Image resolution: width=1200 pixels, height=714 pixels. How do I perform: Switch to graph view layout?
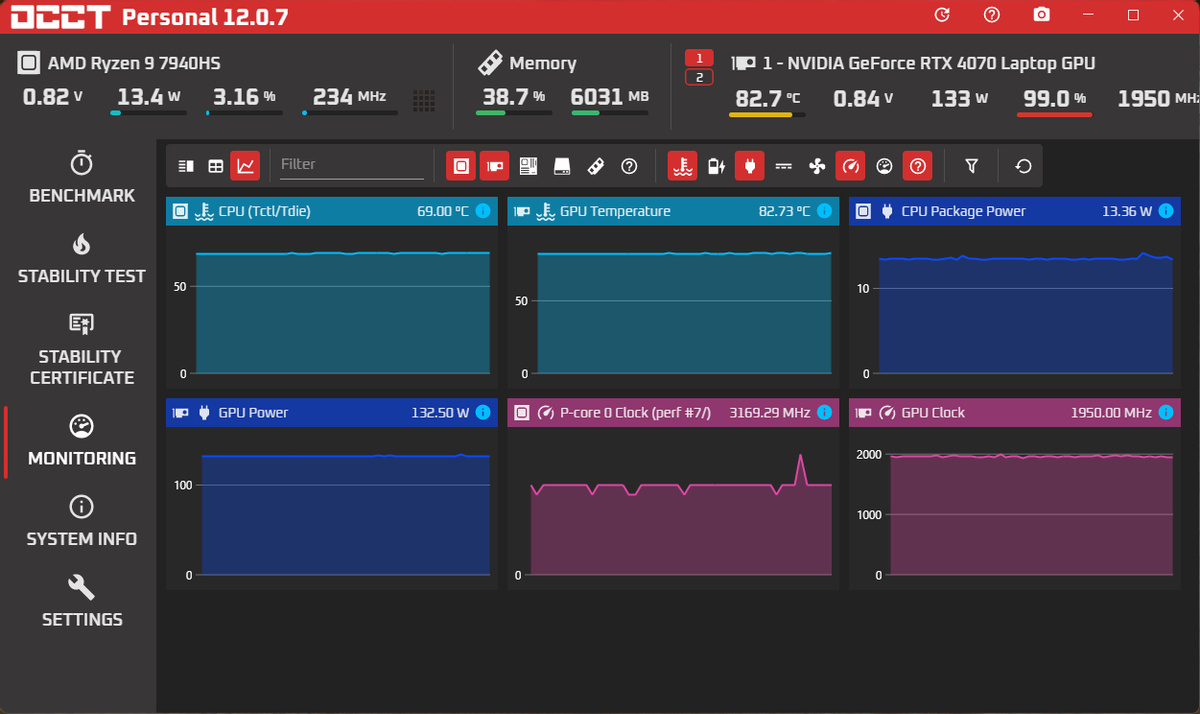[x=245, y=166]
